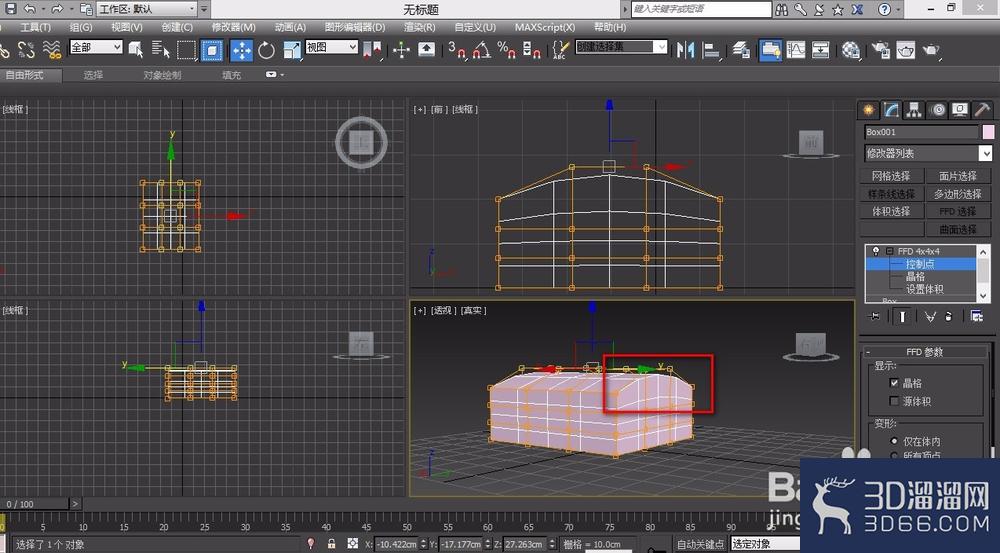Open the Layer Manager icon

pyautogui.click(x=741, y=50)
